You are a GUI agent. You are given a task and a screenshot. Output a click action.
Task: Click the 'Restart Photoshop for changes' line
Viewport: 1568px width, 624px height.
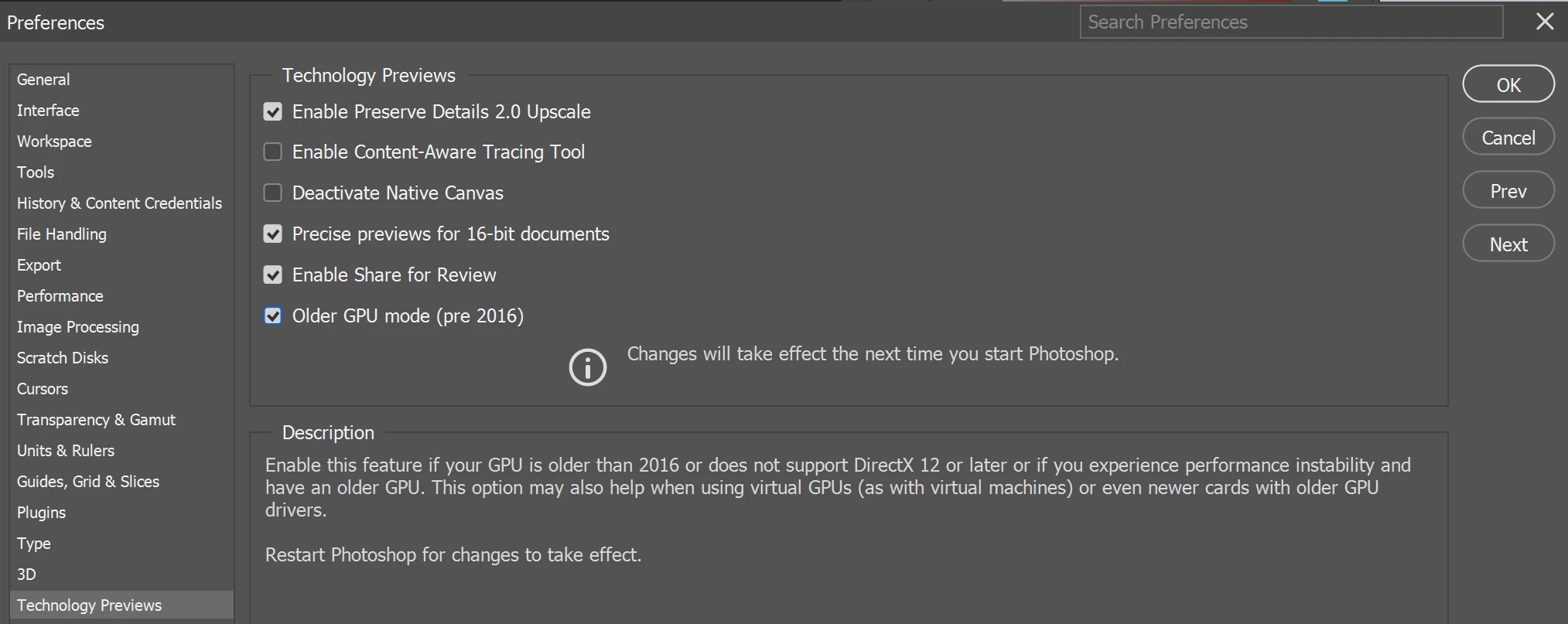tap(453, 555)
